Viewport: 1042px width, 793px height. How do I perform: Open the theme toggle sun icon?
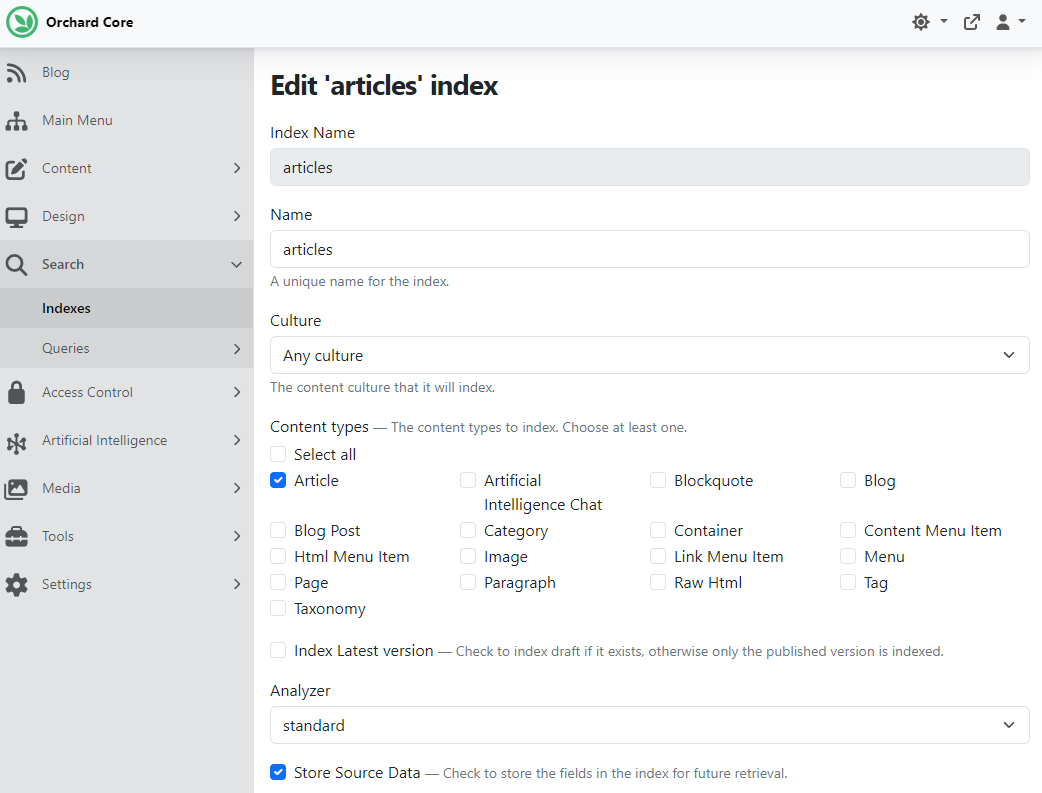(920, 22)
